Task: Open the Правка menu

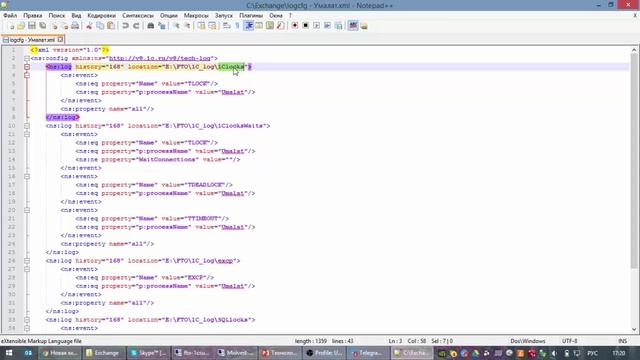Action: (33, 16)
